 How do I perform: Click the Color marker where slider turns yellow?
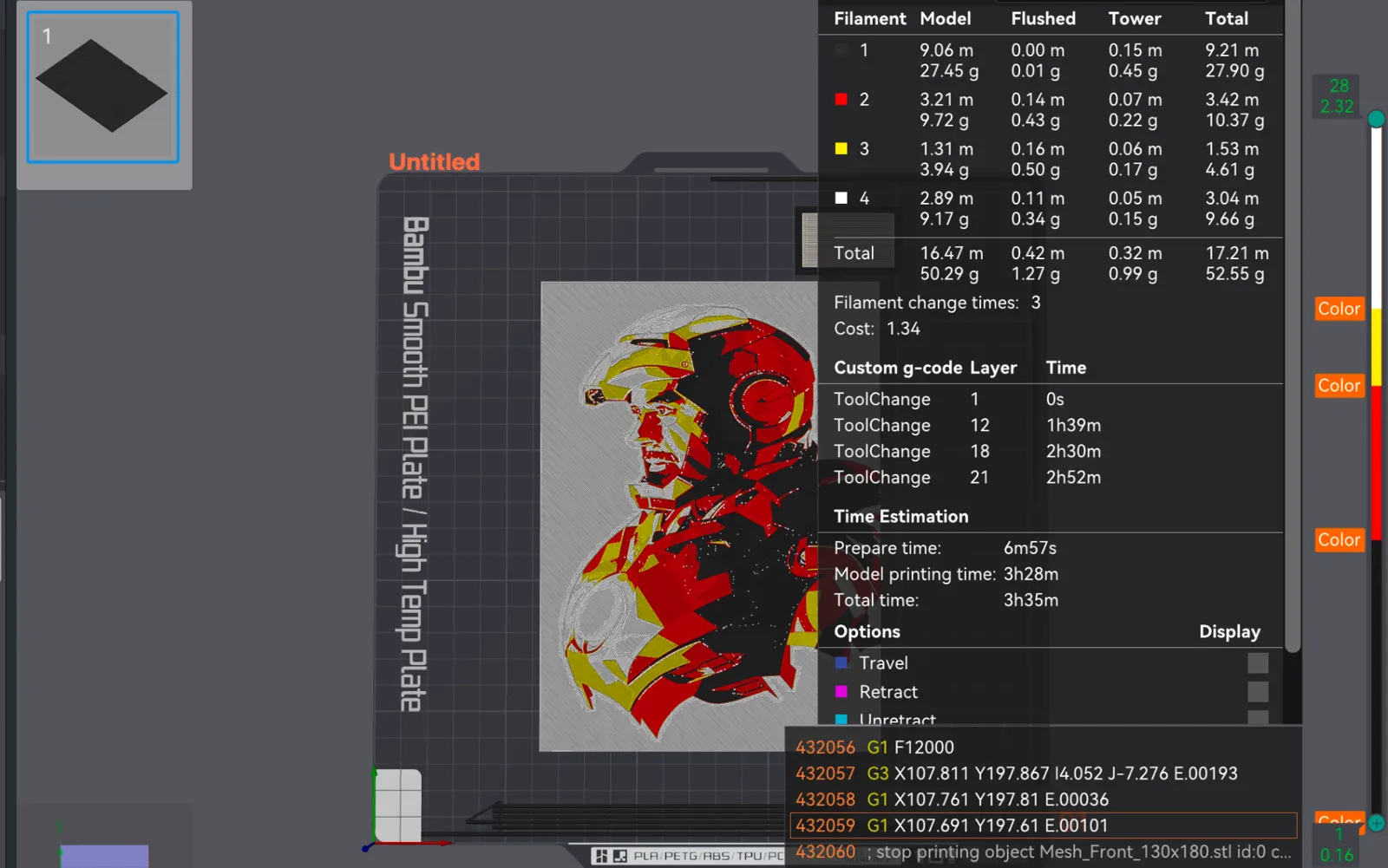tap(1339, 309)
